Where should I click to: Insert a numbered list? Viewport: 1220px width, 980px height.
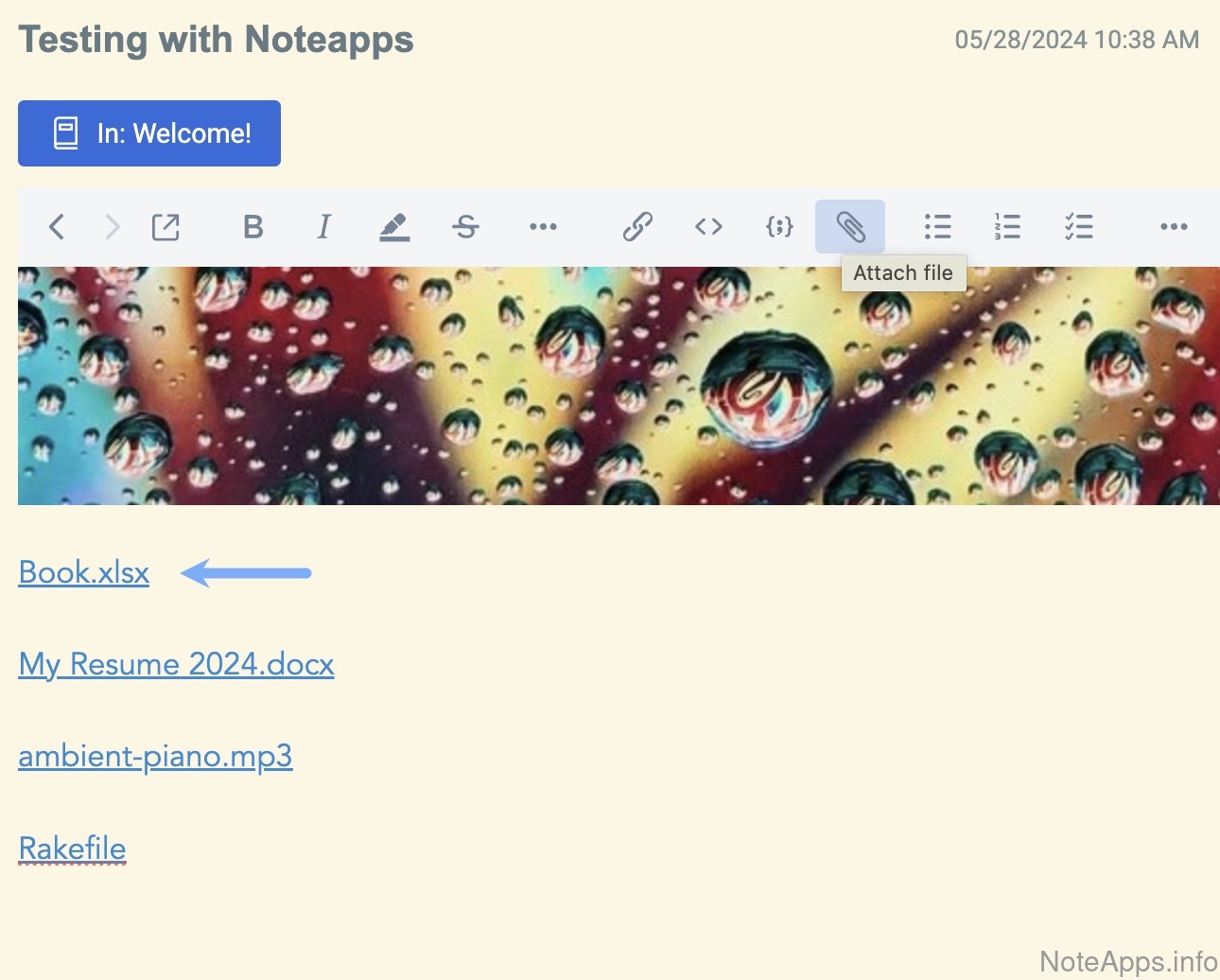click(1007, 227)
